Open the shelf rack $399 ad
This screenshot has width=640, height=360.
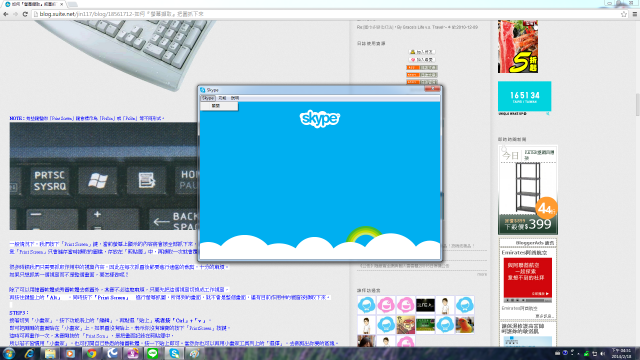(x=528, y=190)
